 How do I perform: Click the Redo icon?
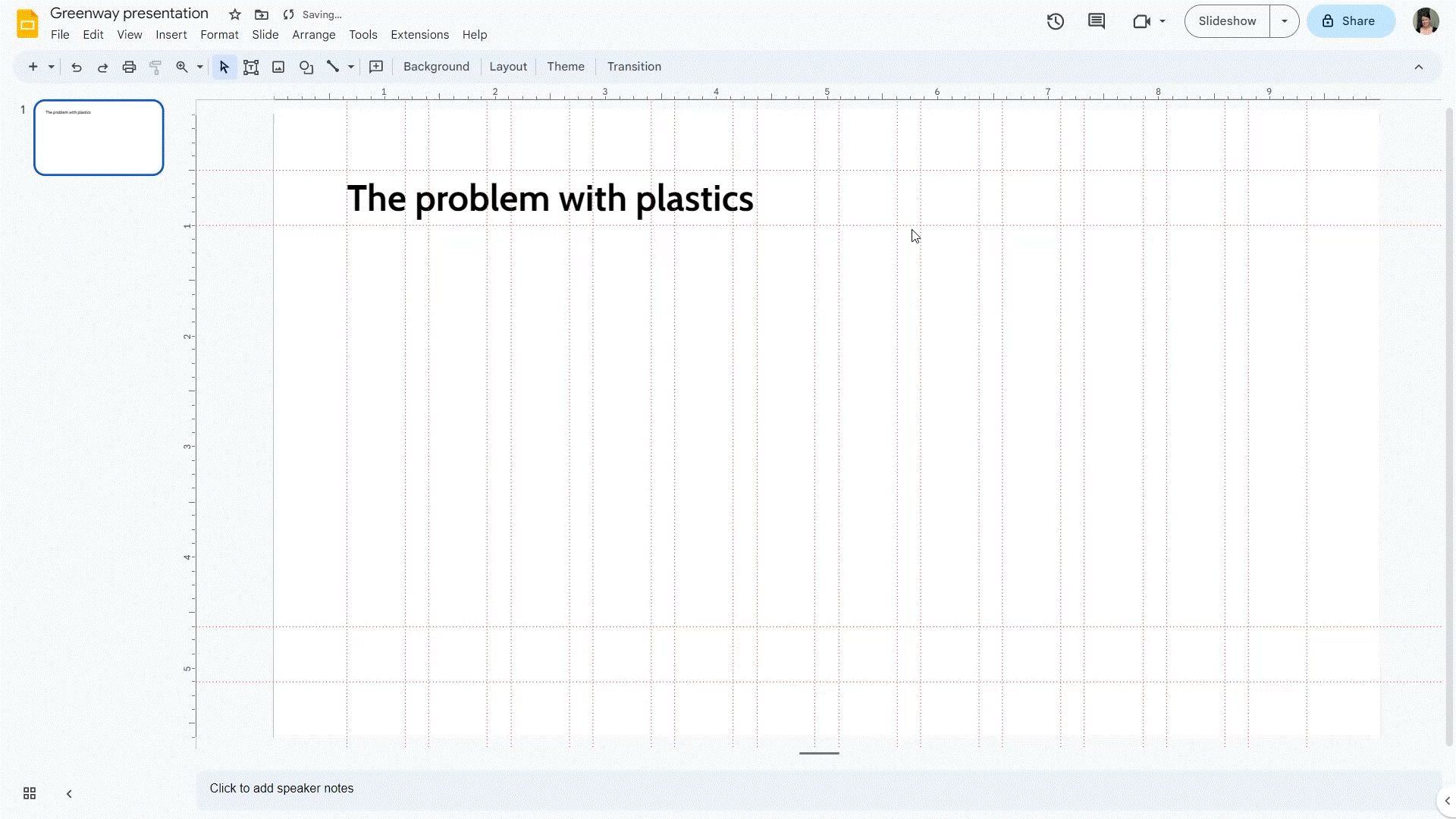pyautogui.click(x=102, y=66)
